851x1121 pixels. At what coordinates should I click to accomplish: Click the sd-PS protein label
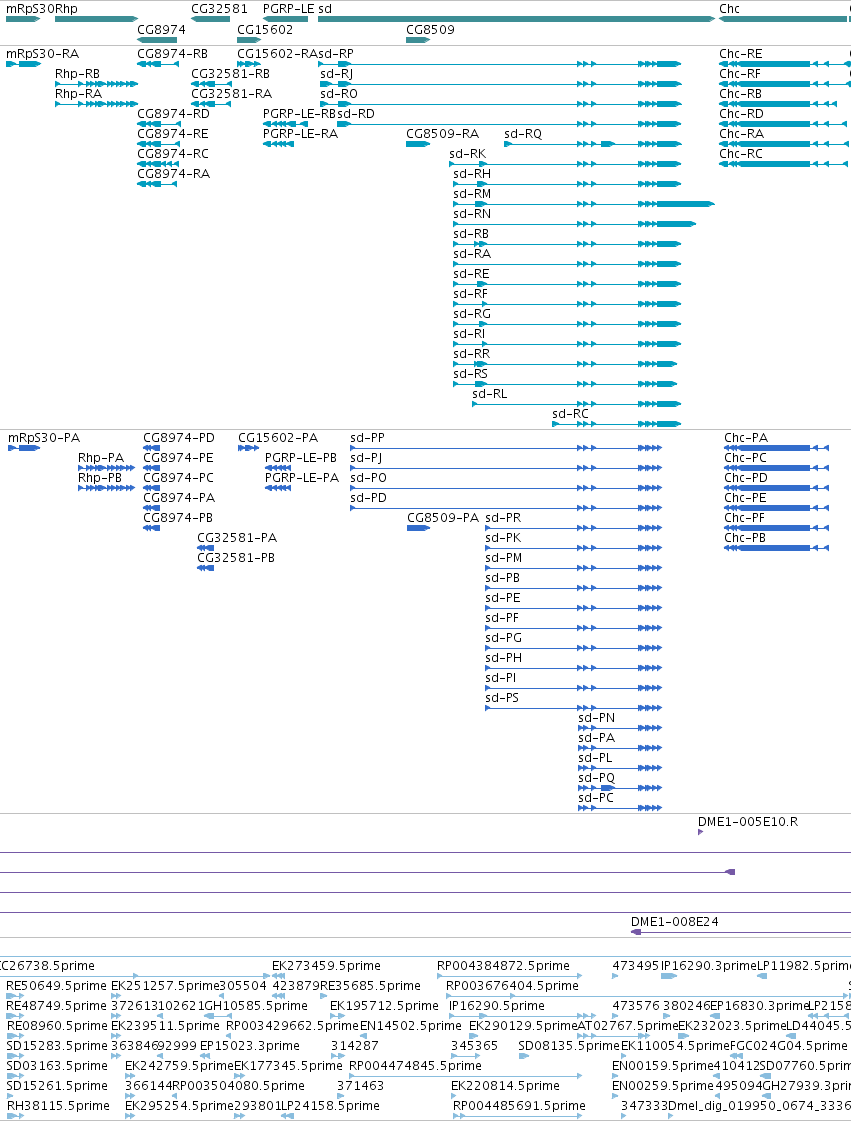tap(502, 698)
